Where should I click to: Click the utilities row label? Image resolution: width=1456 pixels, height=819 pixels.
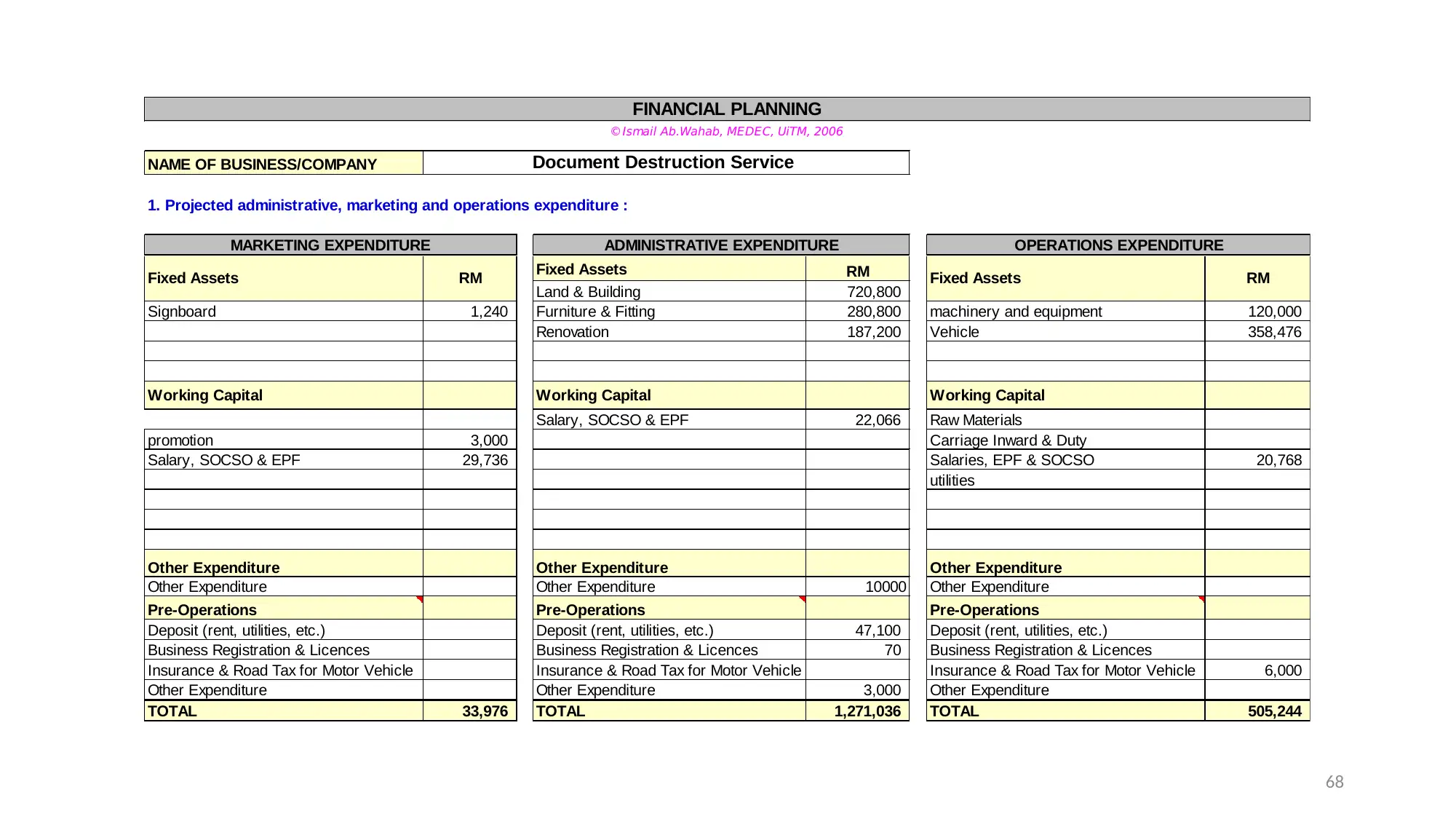coord(952,480)
